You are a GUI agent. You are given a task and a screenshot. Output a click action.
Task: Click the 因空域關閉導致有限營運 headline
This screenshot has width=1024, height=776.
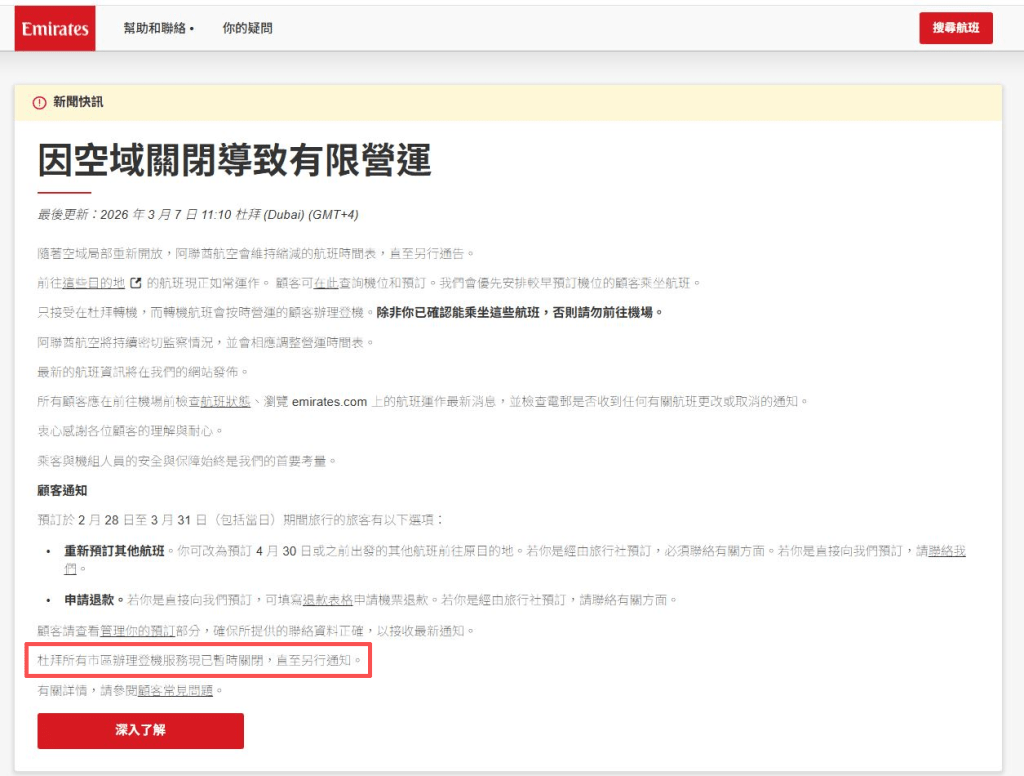(x=236, y=162)
